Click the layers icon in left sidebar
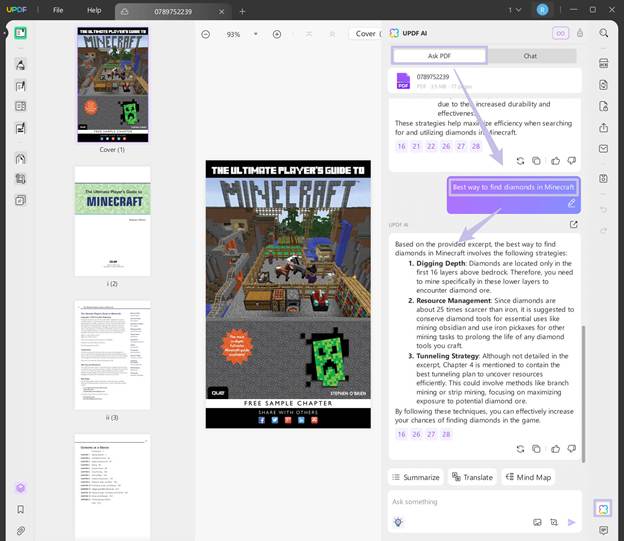Viewport: 624px width, 541px height. coord(20,488)
